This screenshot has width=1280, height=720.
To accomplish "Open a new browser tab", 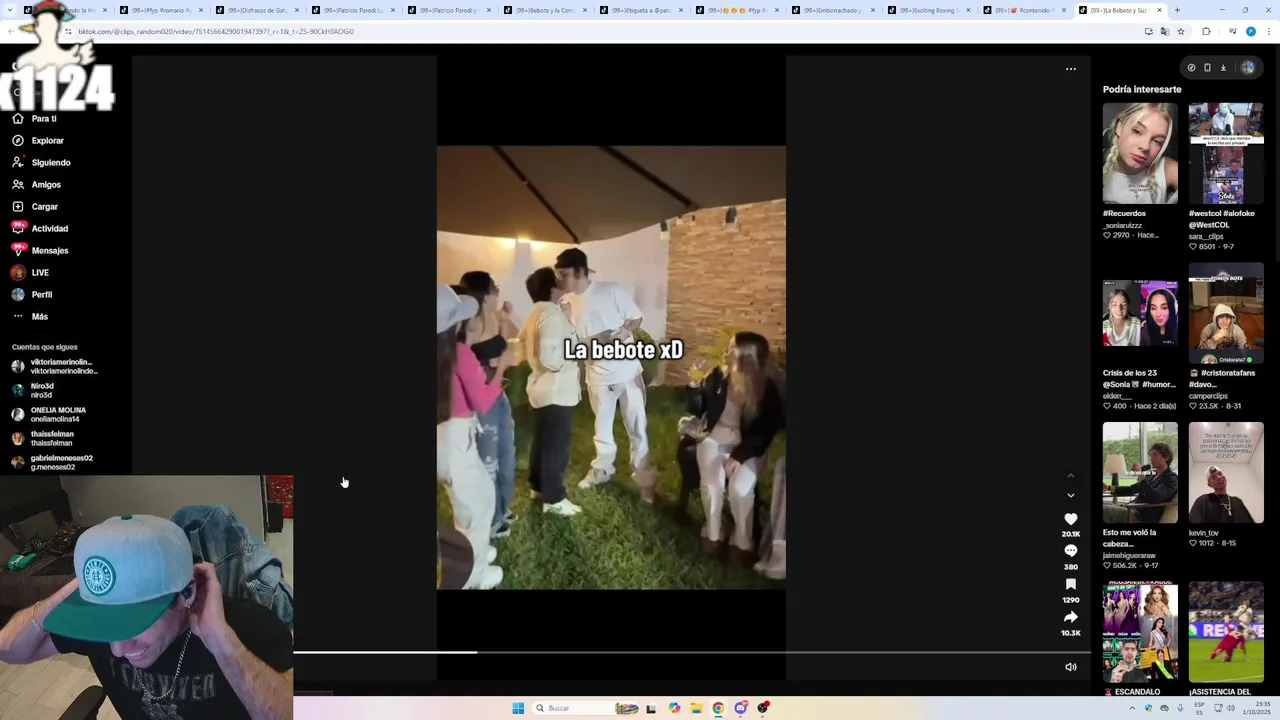I will pos(1177,10).
